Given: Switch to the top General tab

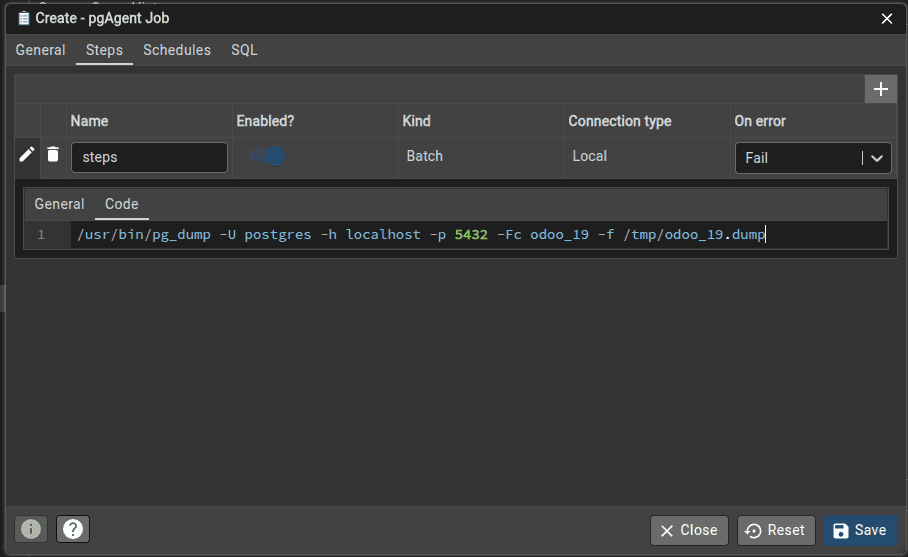Looking at the screenshot, I should pos(41,50).
